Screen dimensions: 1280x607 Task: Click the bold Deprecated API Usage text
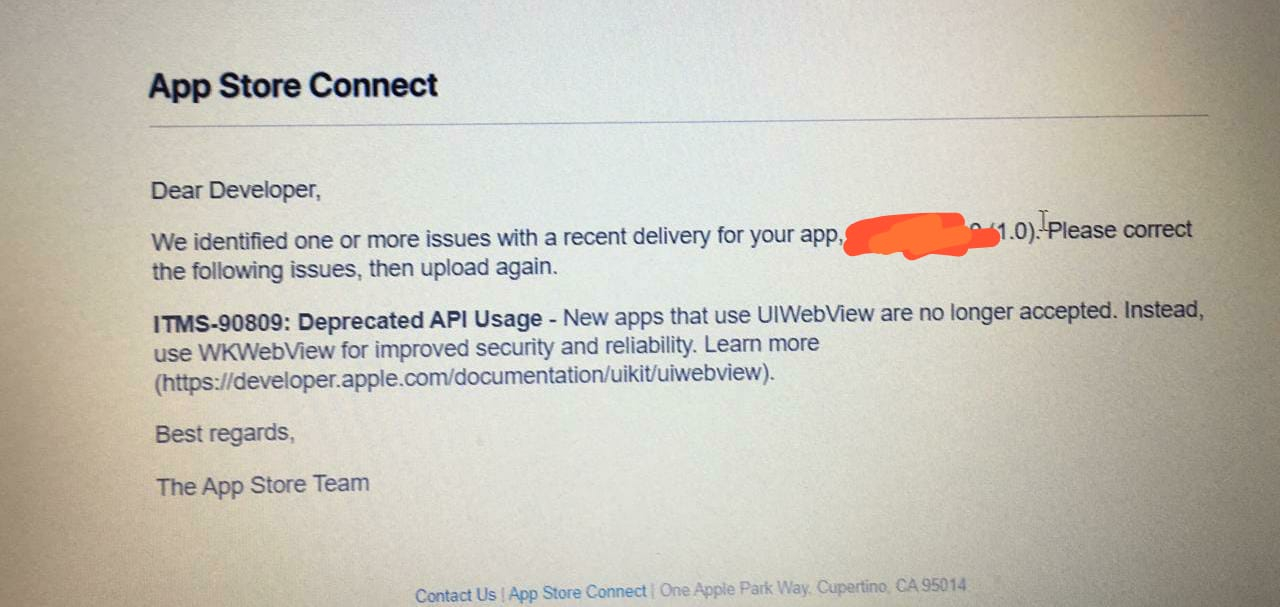point(421,321)
